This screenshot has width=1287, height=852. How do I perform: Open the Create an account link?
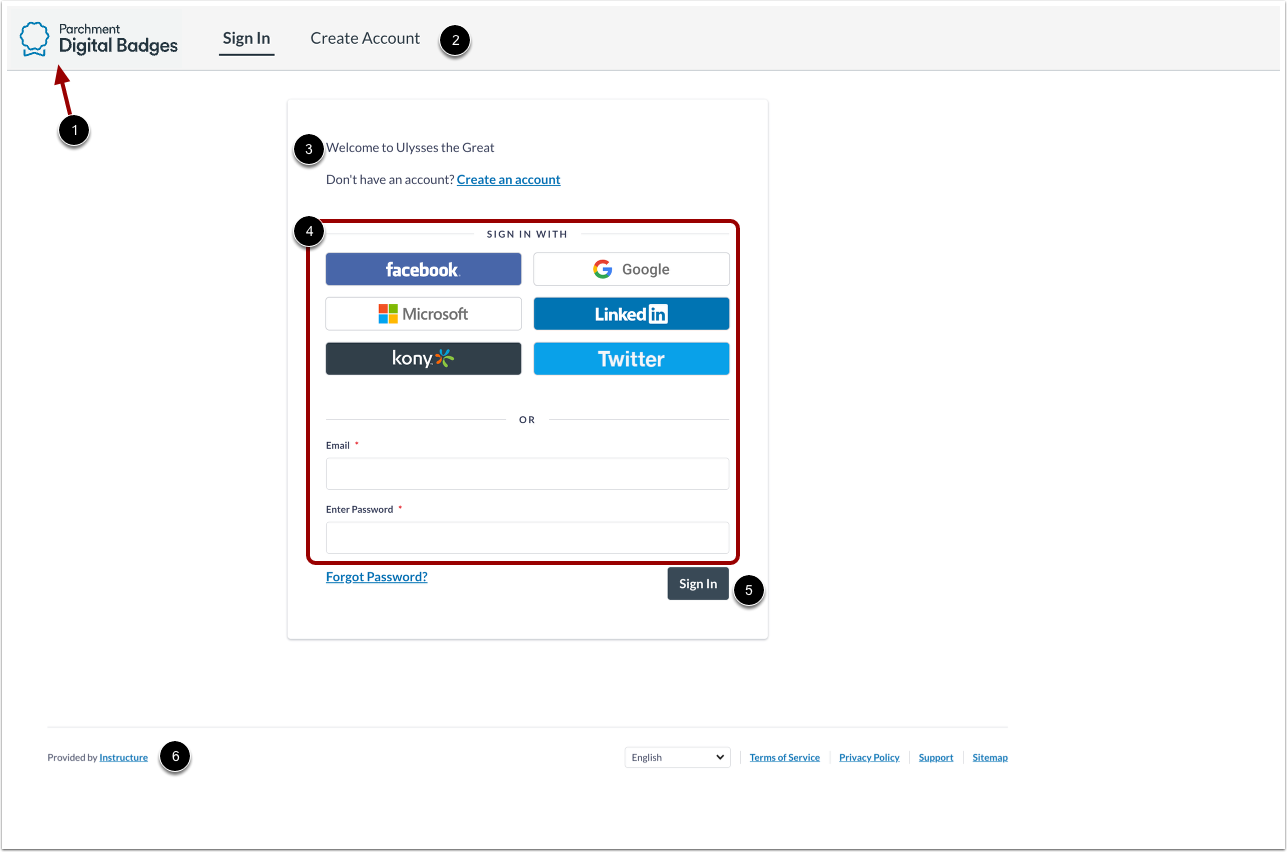point(508,179)
